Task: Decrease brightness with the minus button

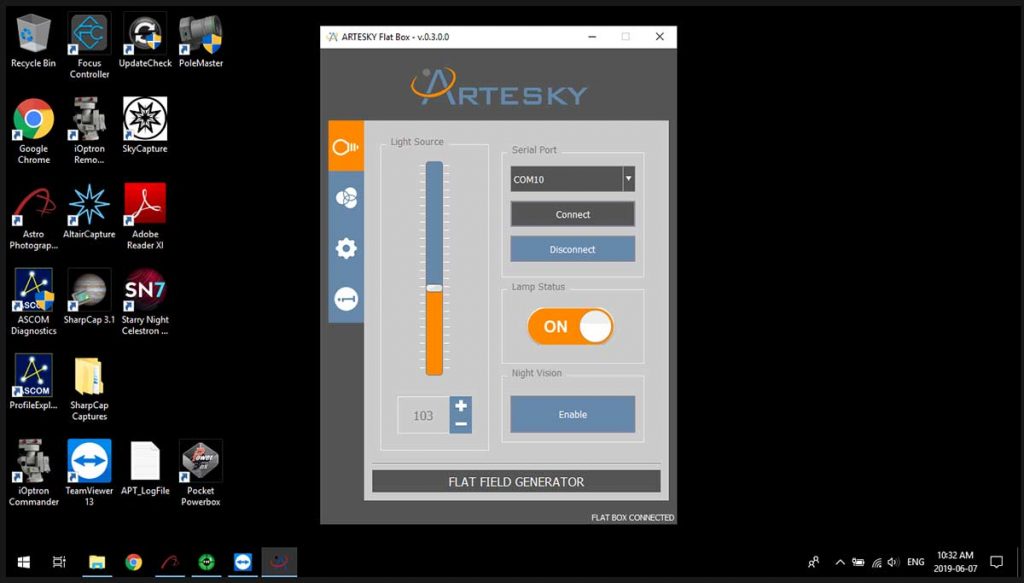Action: point(460,424)
